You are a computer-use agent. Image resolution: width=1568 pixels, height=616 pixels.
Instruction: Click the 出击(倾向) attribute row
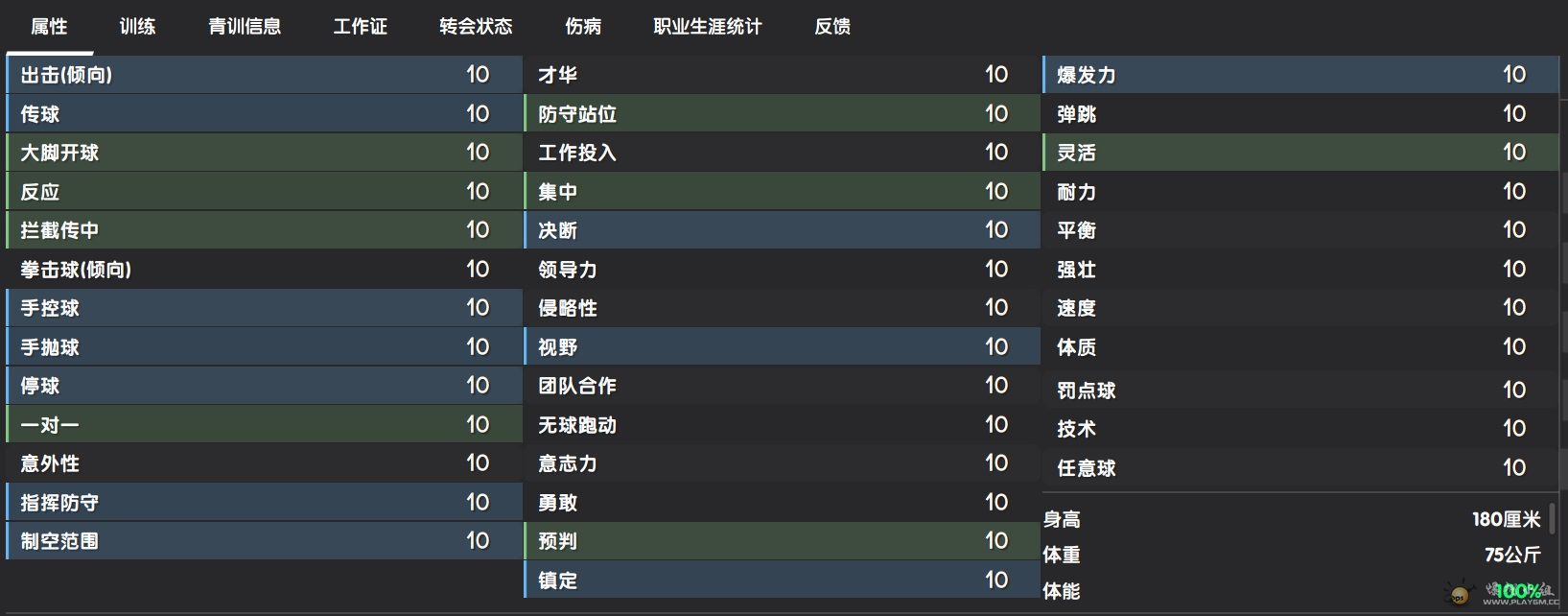[264, 75]
